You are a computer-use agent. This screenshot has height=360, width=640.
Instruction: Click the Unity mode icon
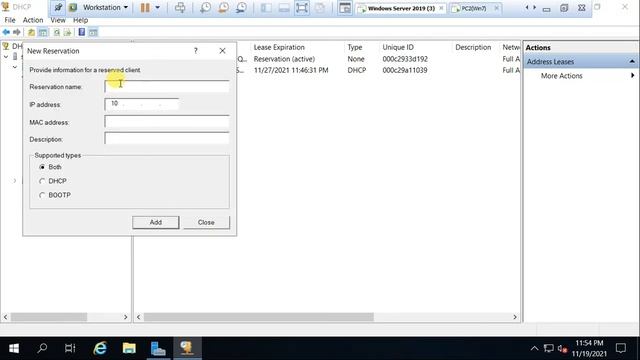[320, 8]
